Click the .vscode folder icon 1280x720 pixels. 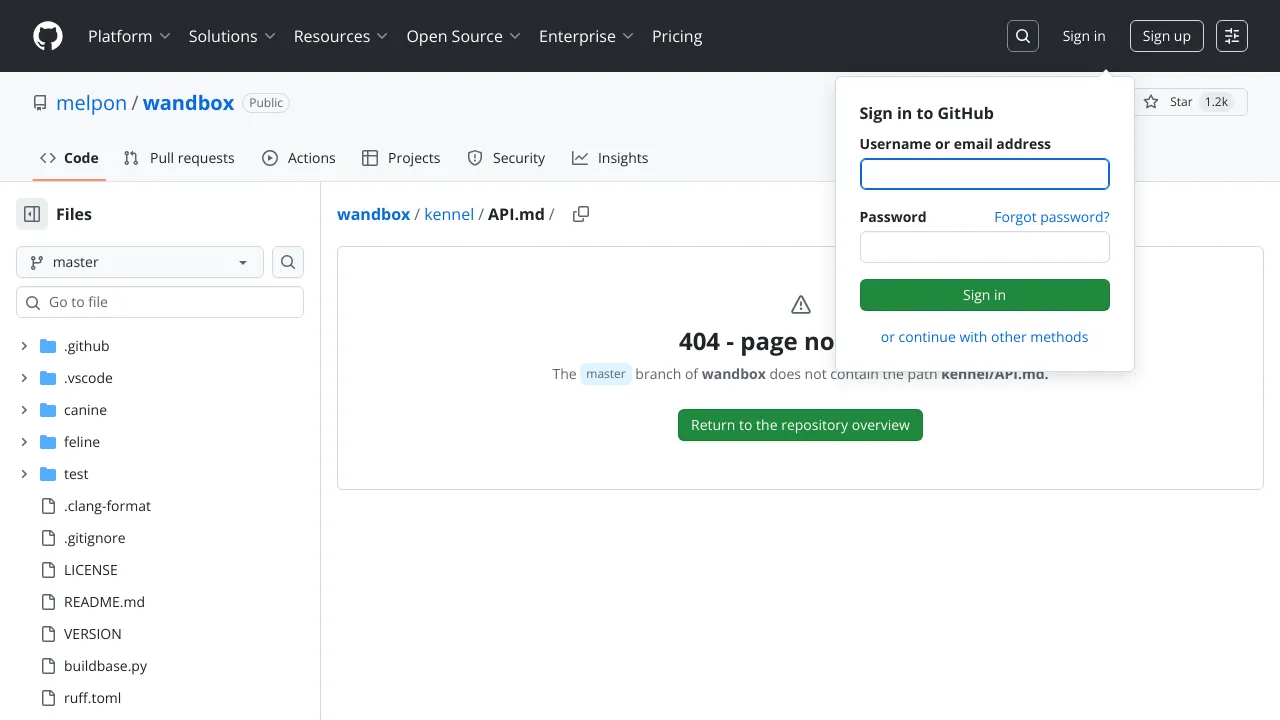tap(48, 378)
